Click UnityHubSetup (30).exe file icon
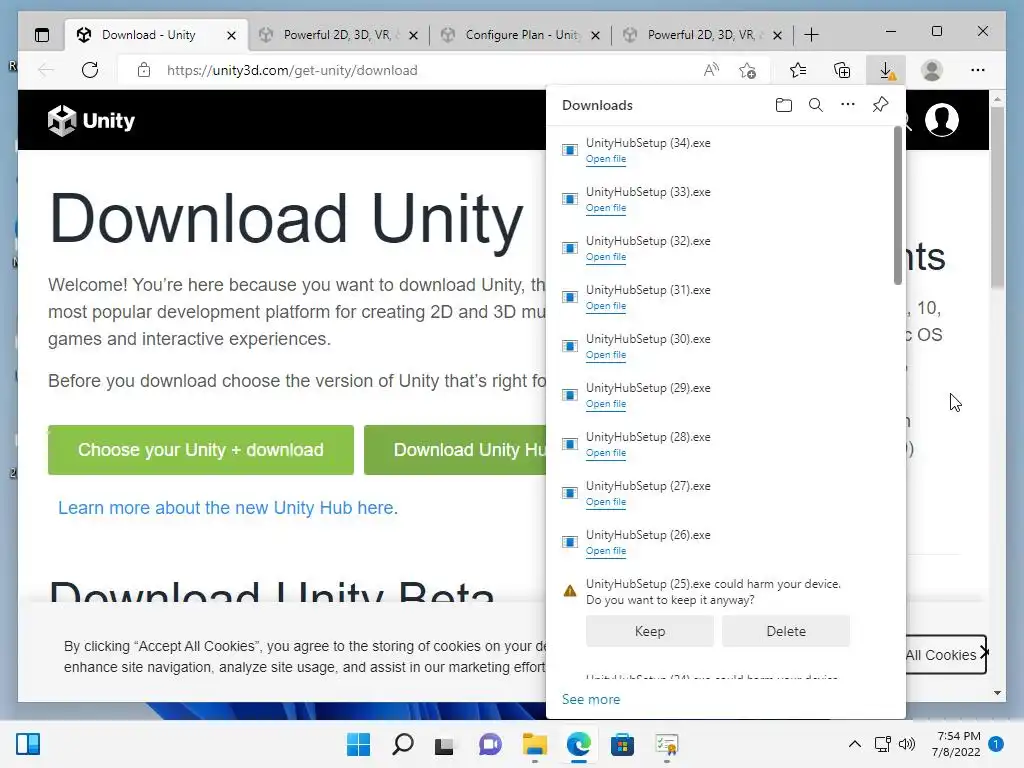 [x=569, y=346]
